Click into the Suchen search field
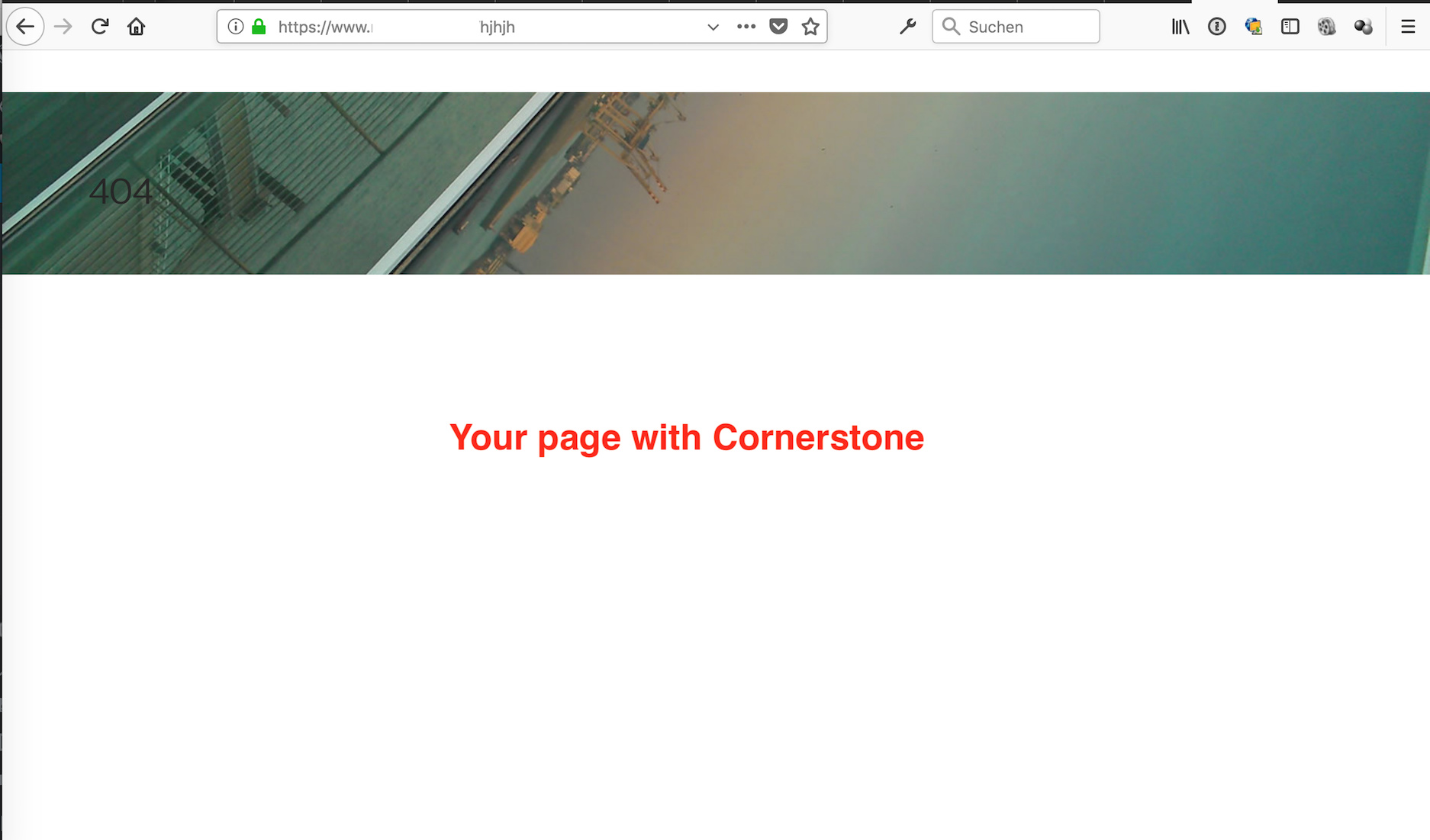Screen dimensions: 1430x840 coord(1016,27)
